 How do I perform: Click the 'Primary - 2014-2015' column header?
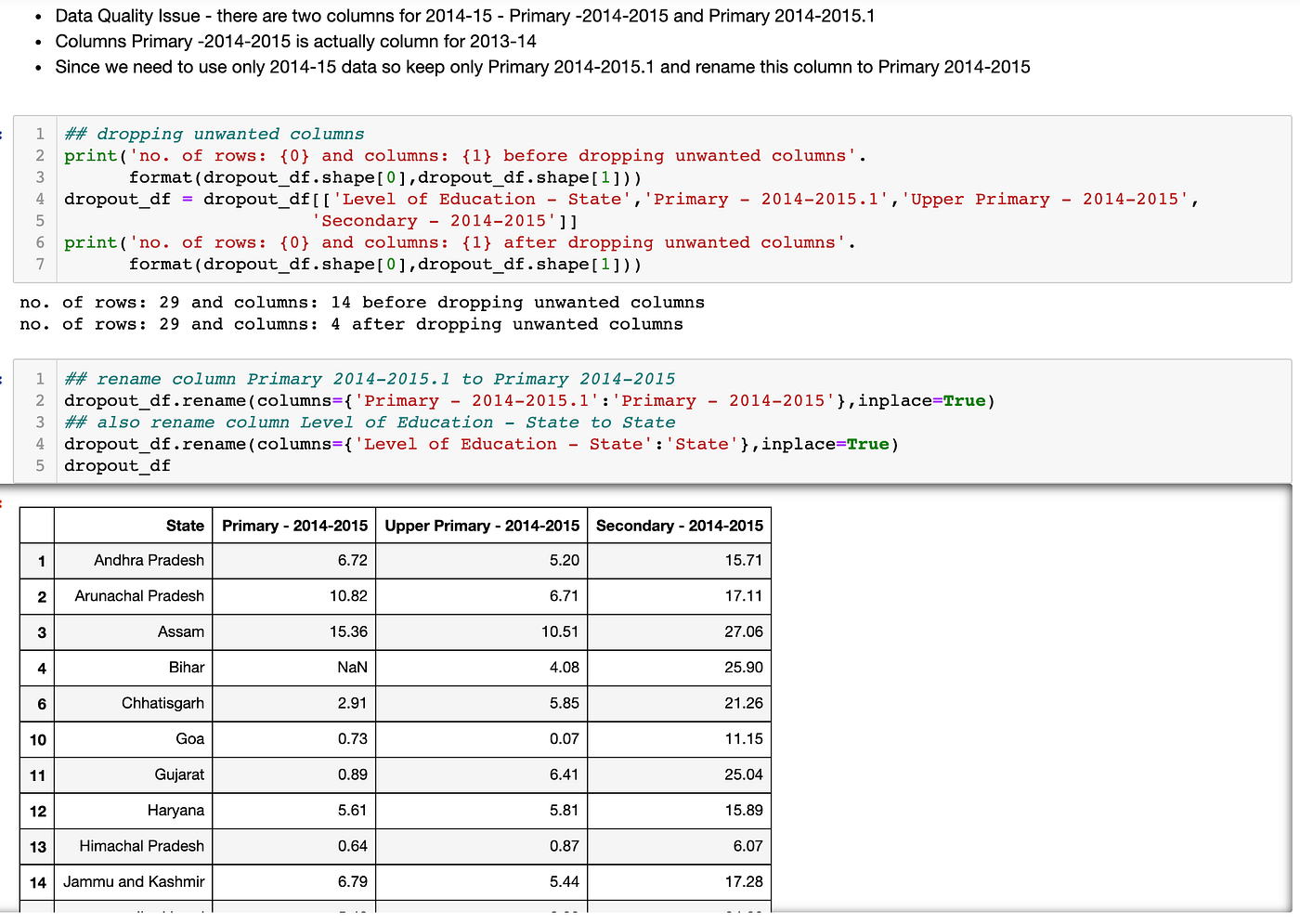[x=293, y=525]
